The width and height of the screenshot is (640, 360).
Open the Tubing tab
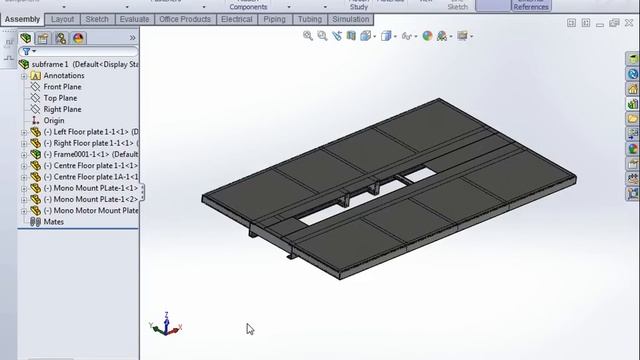coord(310,19)
